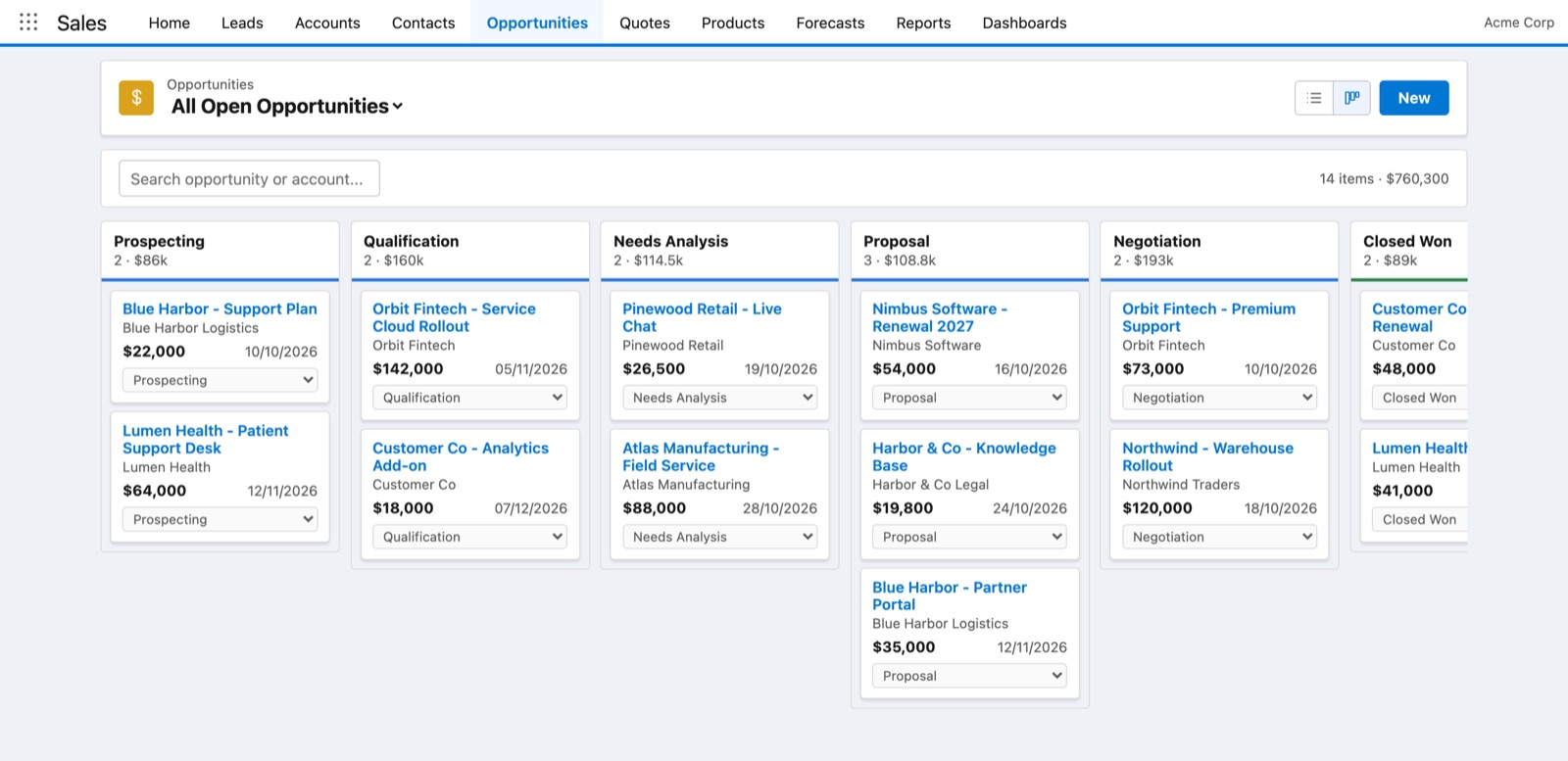Open the Forecasts tab
1568x761 pixels.
830,23
